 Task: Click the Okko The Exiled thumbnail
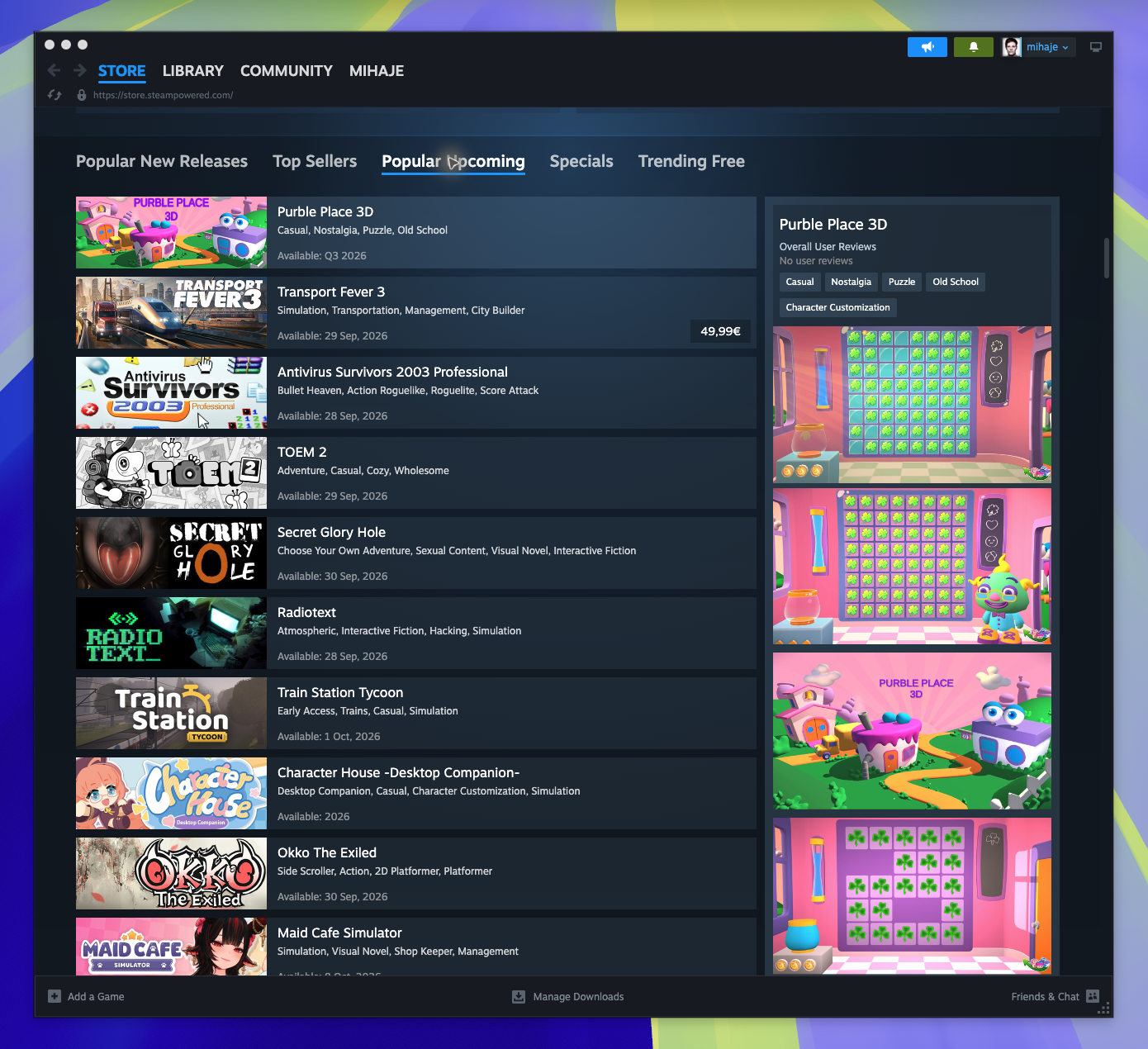click(171, 873)
